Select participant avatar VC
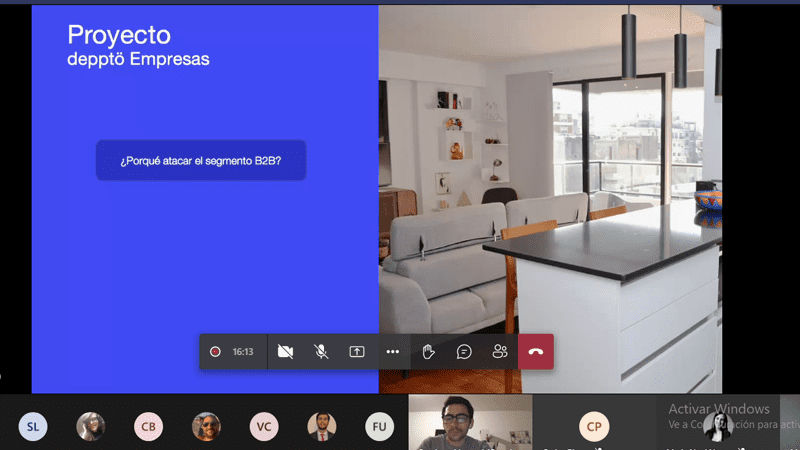800x450 pixels. point(264,427)
